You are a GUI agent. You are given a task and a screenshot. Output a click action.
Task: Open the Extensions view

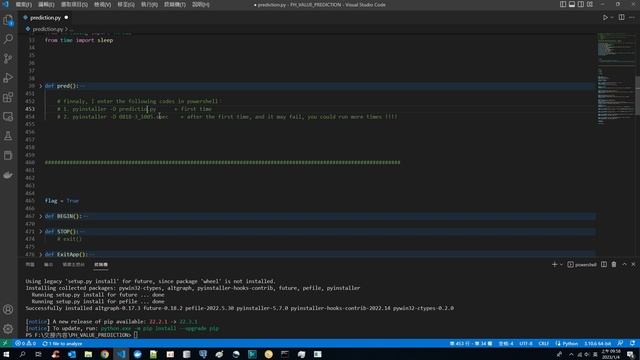tap(8, 97)
